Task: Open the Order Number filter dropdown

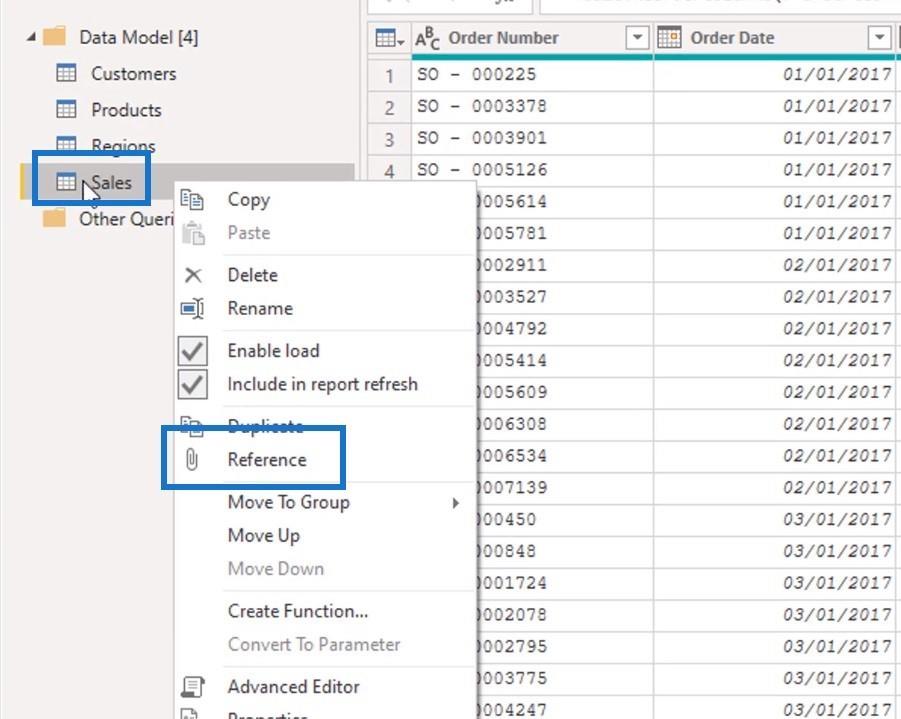Action: pos(637,38)
